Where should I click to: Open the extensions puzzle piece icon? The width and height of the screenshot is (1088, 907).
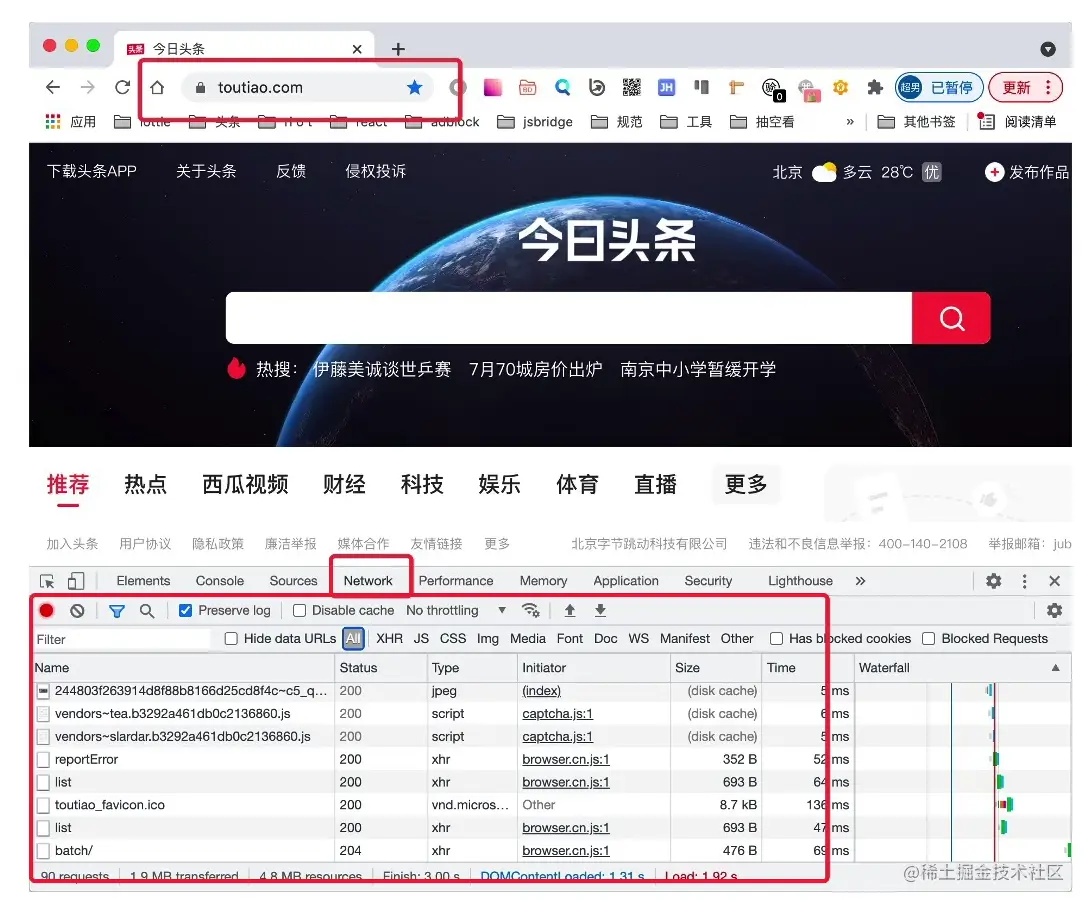[x=875, y=87]
